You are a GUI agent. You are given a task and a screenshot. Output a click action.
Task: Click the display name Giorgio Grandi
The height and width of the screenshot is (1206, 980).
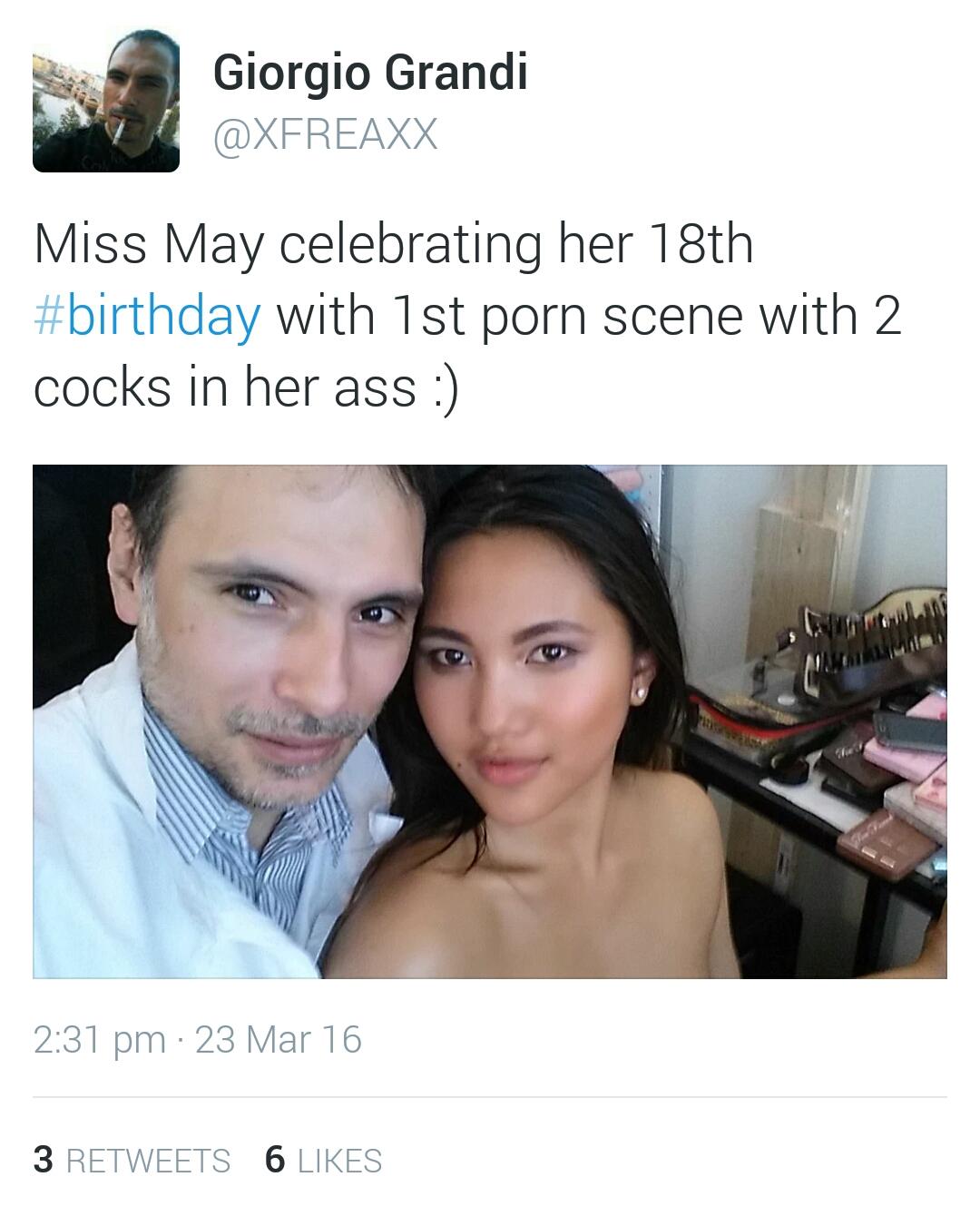[370, 73]
